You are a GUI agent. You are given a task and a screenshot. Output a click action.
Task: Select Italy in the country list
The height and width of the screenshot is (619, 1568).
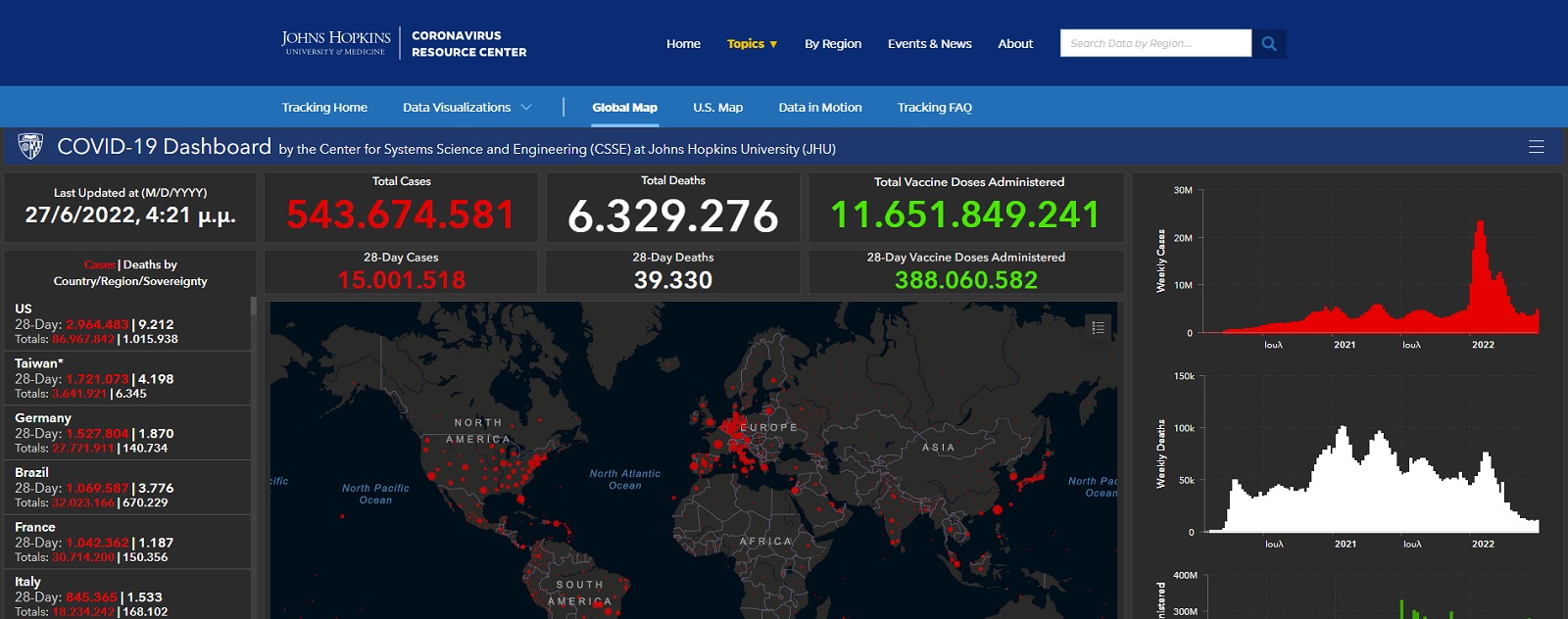click(127, 595)
